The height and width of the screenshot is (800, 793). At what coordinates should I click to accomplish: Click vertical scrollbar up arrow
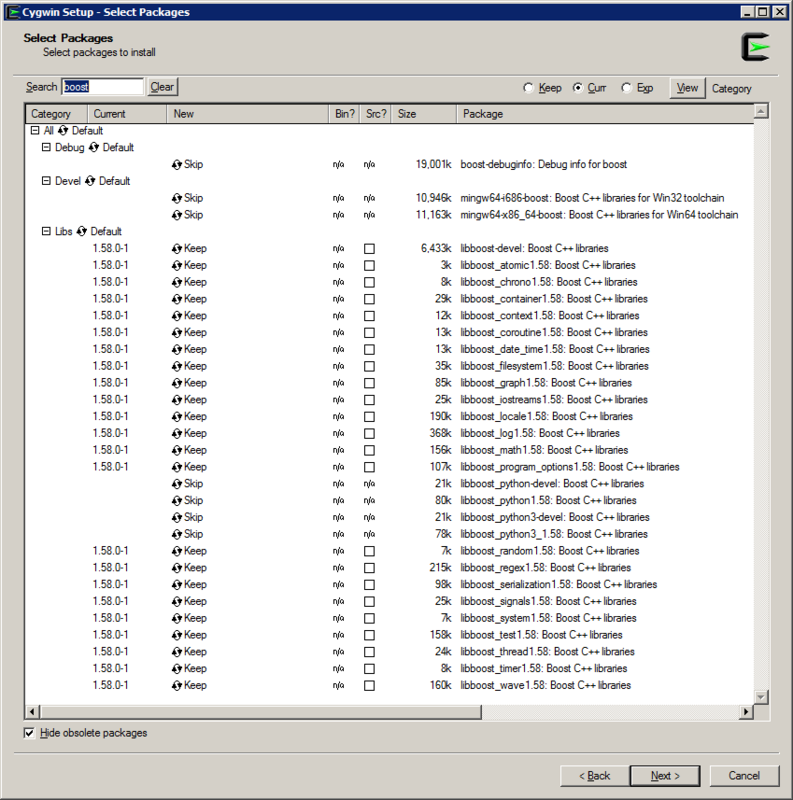761,111
